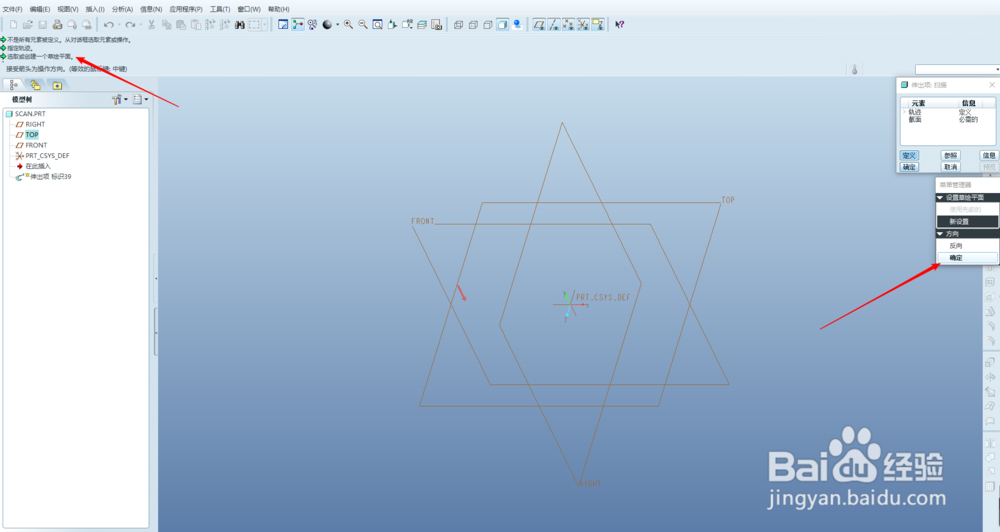Switch to the favorites tab

click(57, 85)
